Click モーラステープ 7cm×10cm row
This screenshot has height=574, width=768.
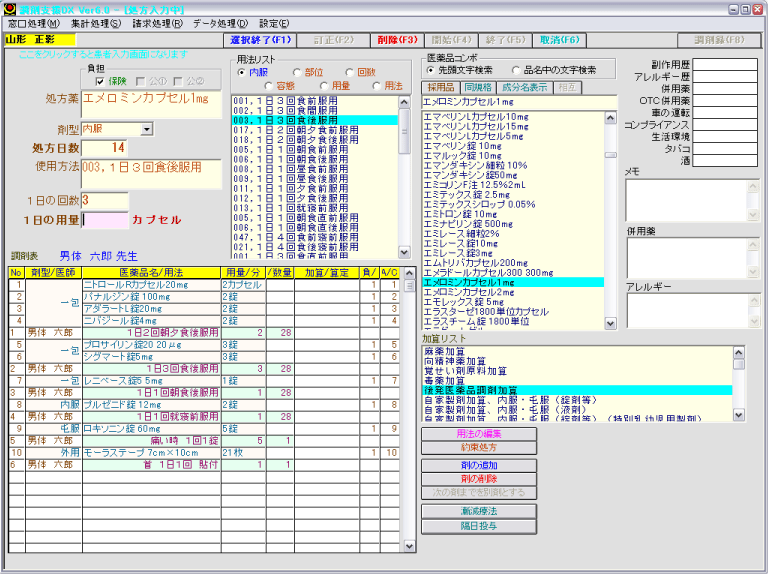point(204,453)
